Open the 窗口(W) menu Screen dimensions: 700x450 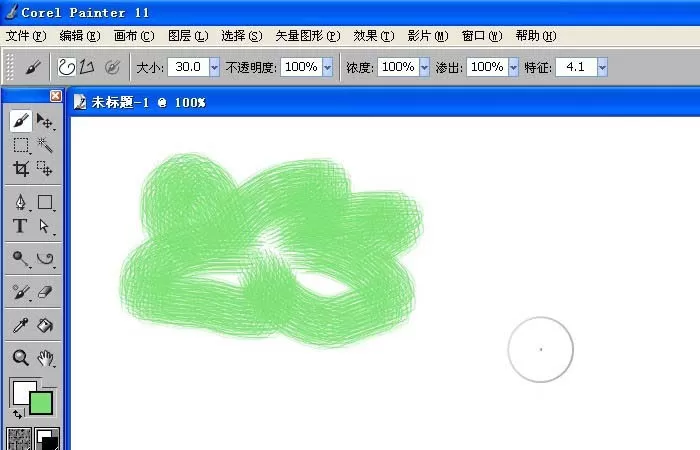pos(482,36)
